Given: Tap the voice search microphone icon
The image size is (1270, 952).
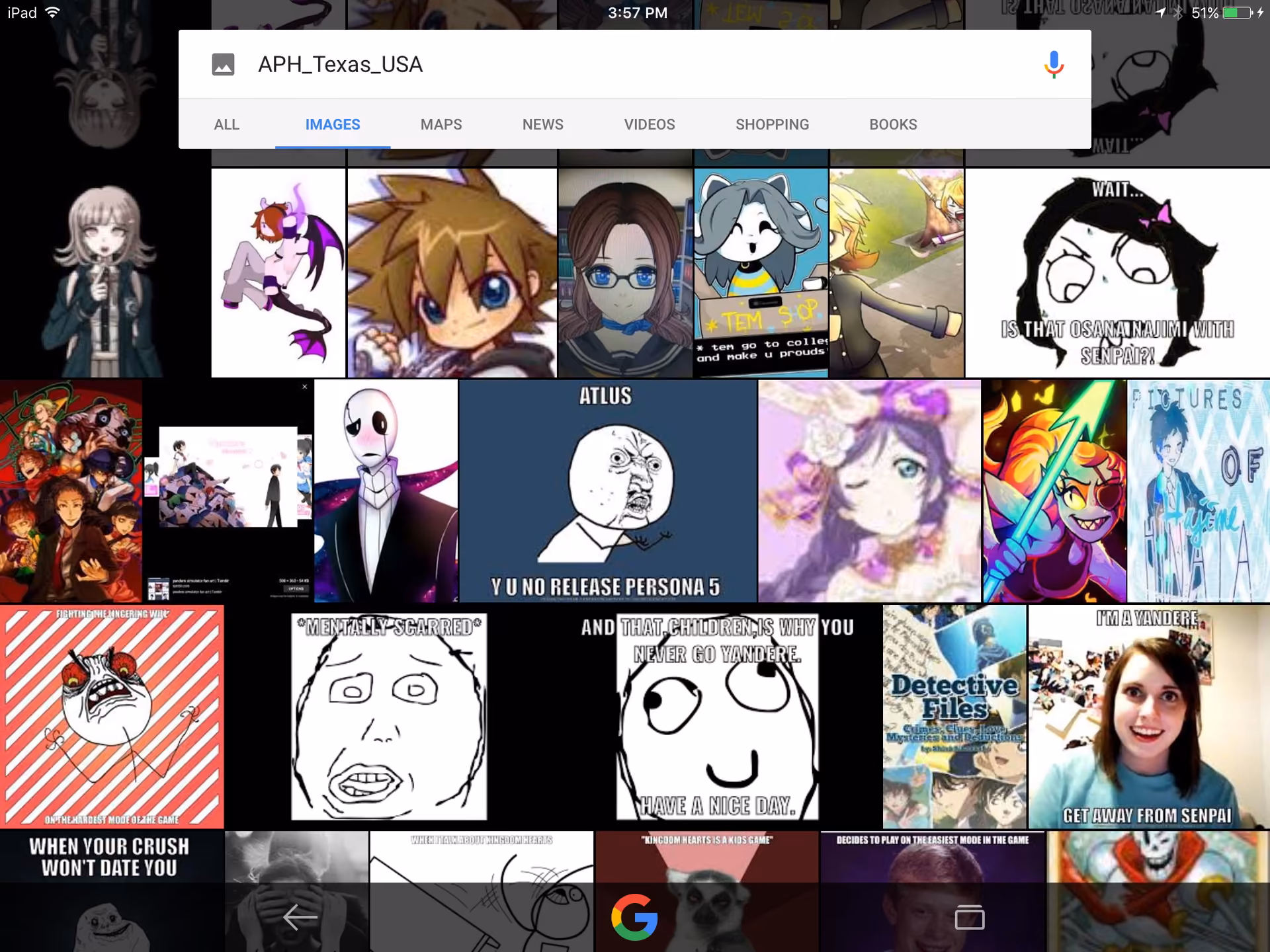Looking at the screenshot, I should 1054,65.
